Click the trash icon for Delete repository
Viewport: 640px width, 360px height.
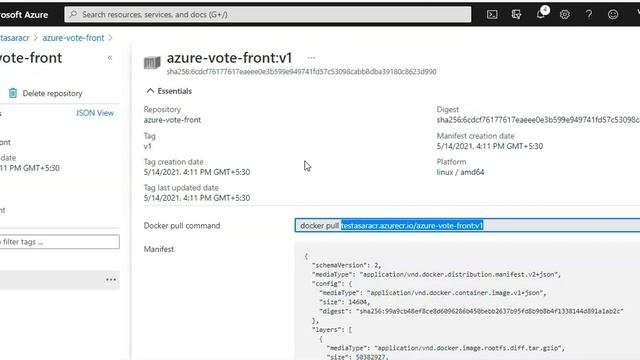click(13, 93)
